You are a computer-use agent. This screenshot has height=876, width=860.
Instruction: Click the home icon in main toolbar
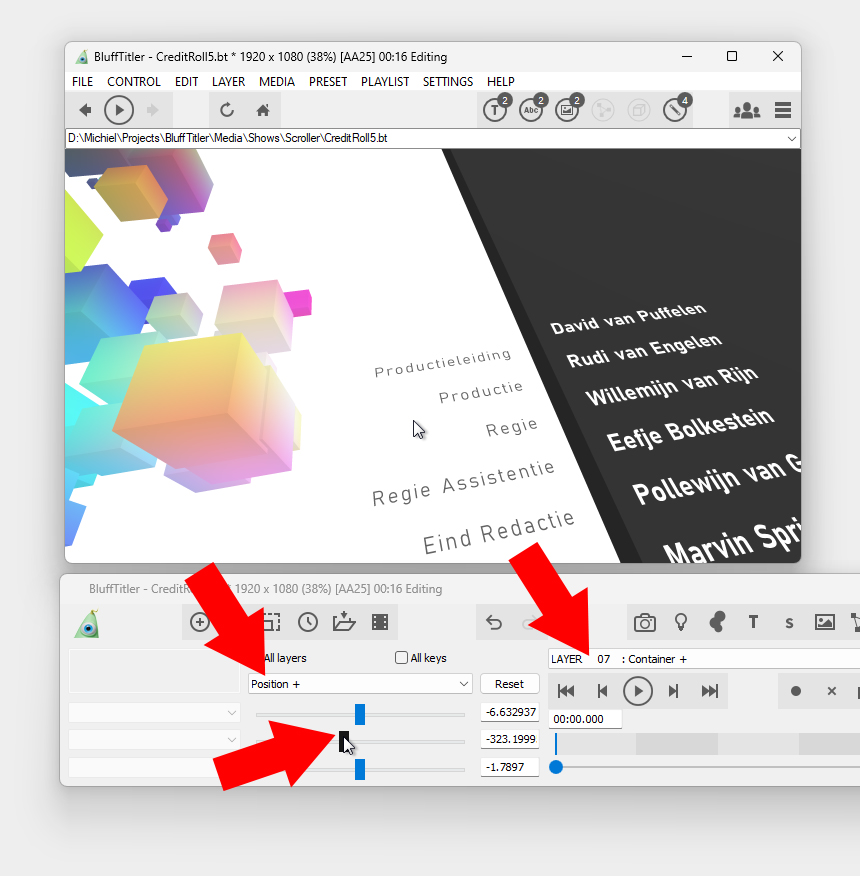(x=263, y=110)
